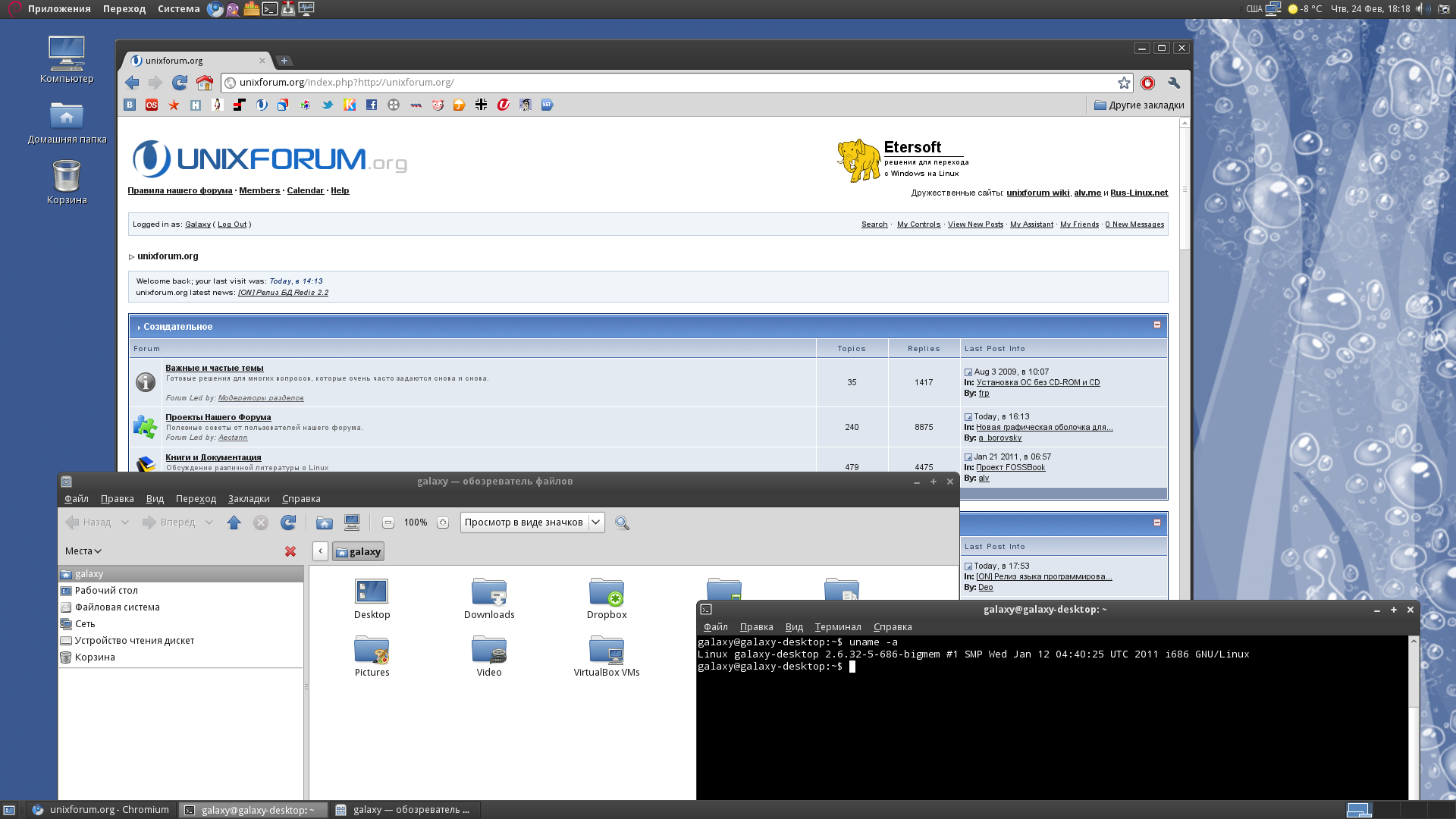Go up one folder in the file browser

point(234,522)
